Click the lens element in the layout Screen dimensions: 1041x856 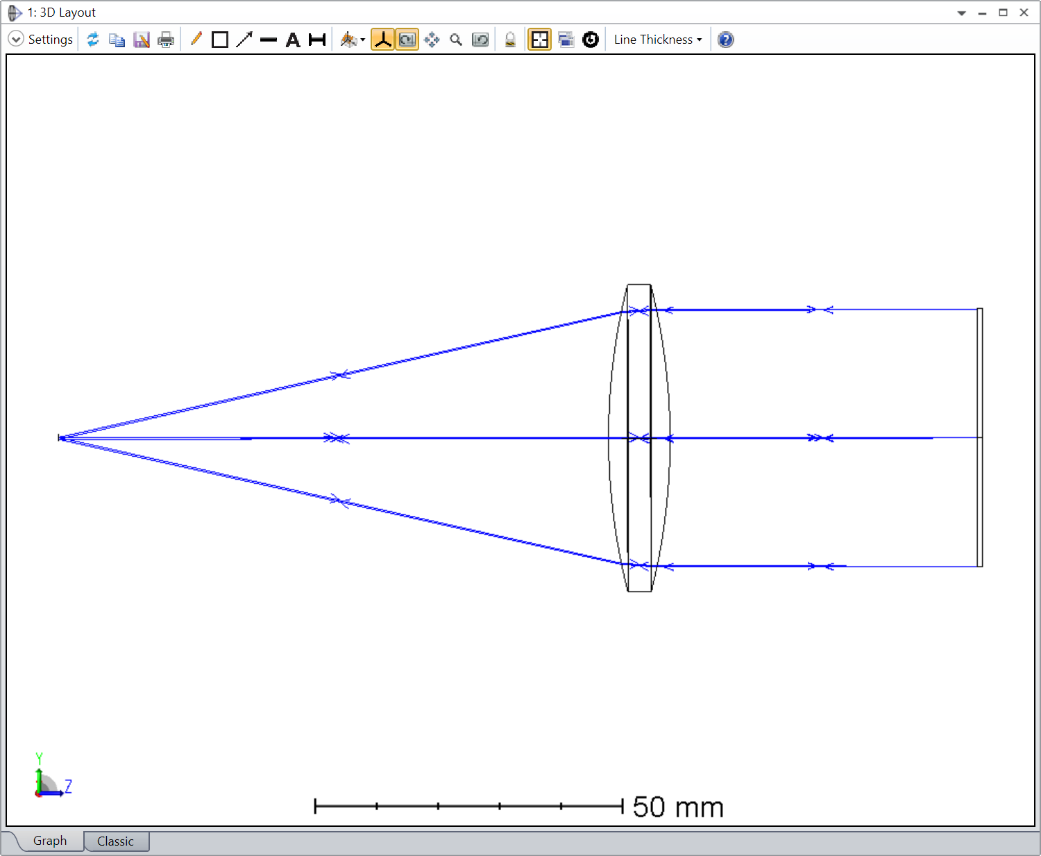pyautogui.click(x=639, y=438)
